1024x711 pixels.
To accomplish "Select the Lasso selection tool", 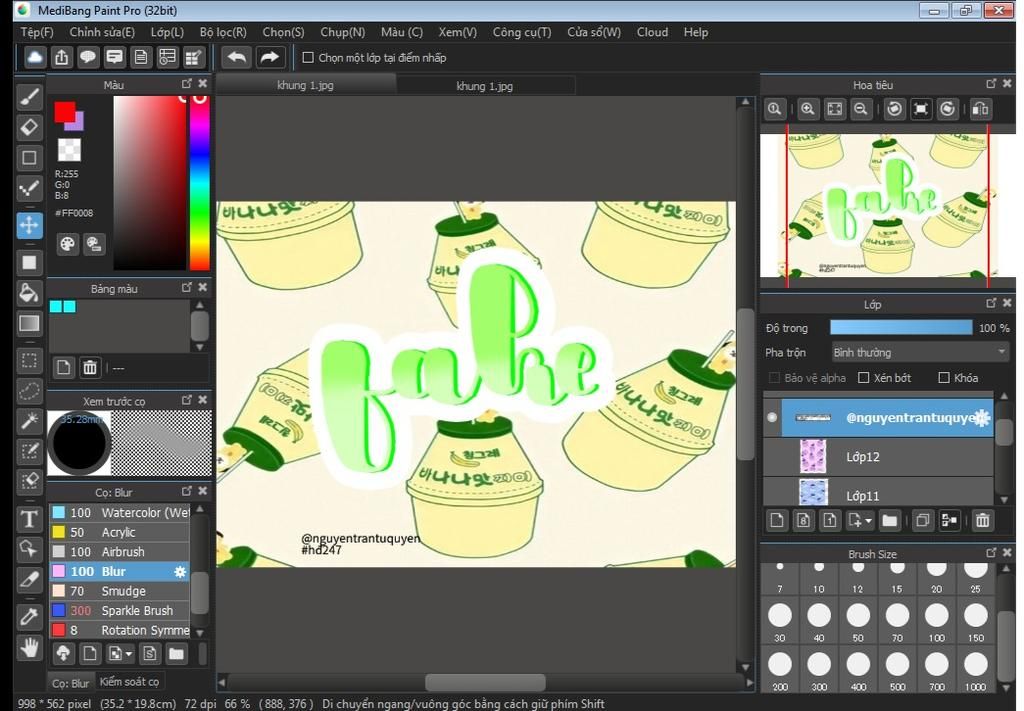I will (29, 390).
